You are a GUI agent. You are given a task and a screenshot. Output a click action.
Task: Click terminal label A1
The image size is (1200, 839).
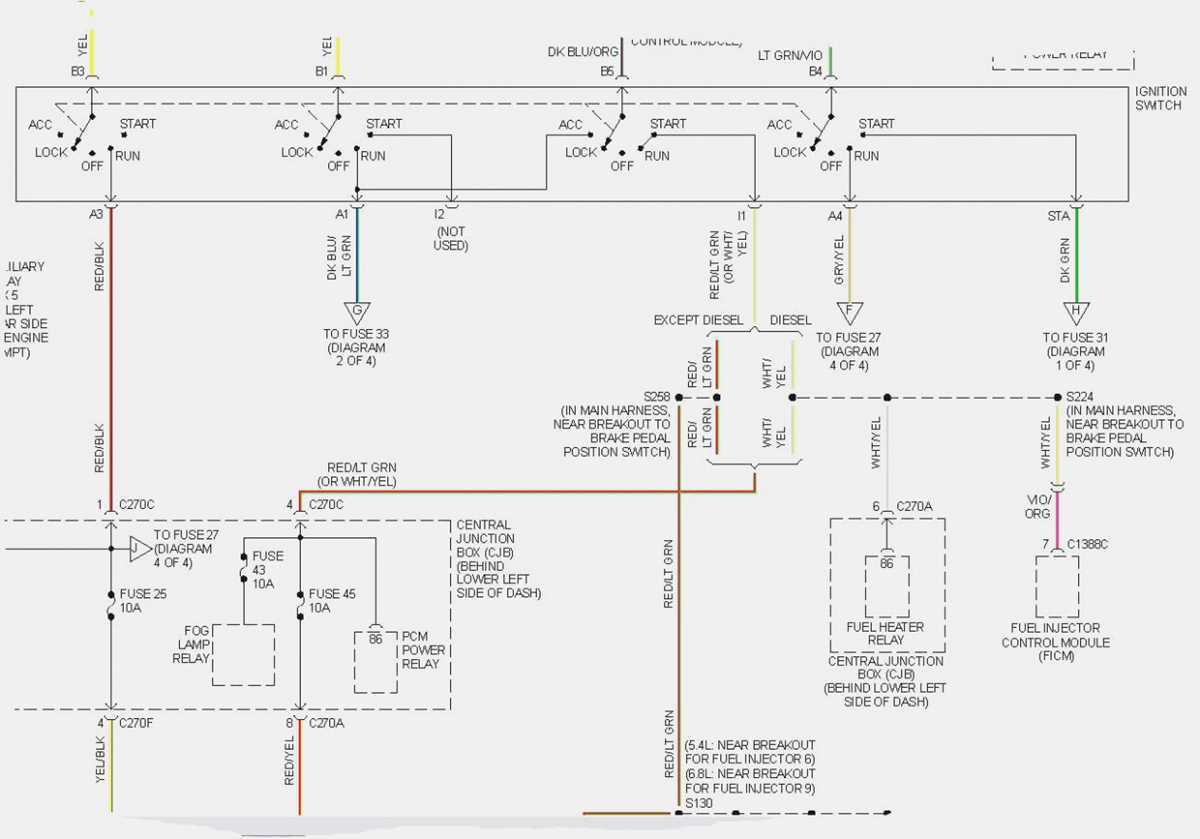[x=342, y=214]
